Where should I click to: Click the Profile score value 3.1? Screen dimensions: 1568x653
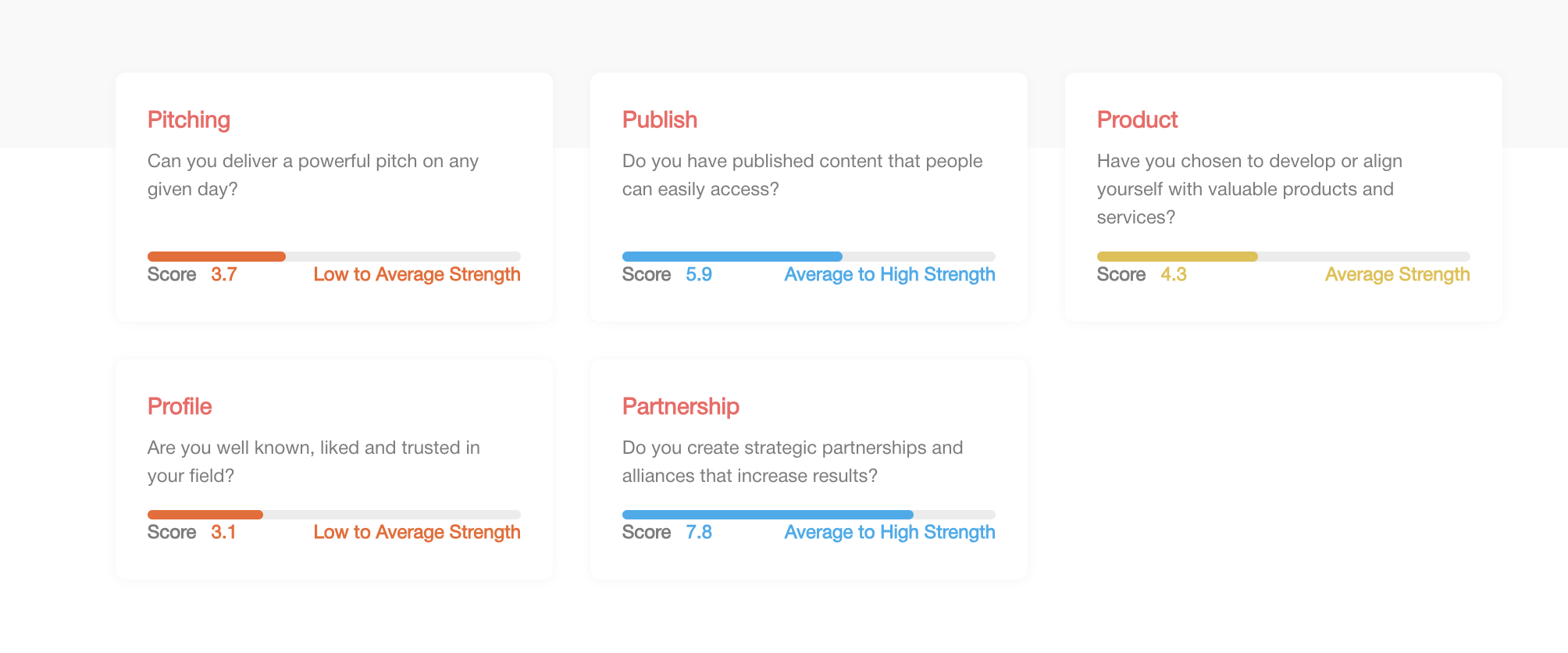pos(223,533)
